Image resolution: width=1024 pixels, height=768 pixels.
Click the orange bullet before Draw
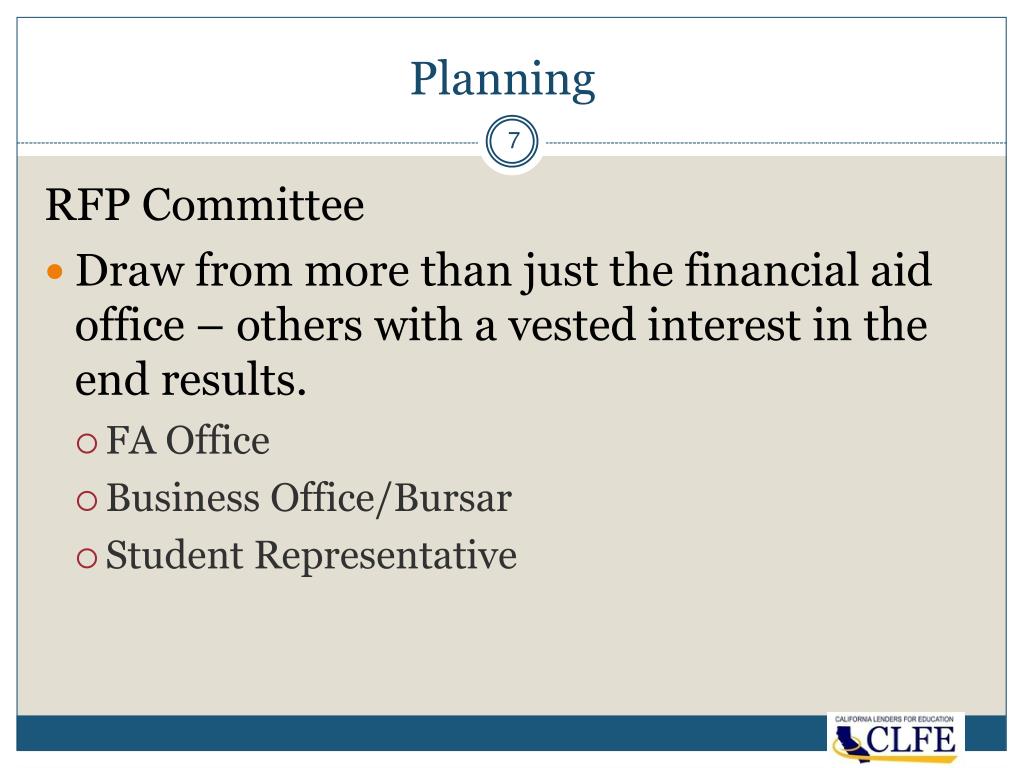(55, 271)
